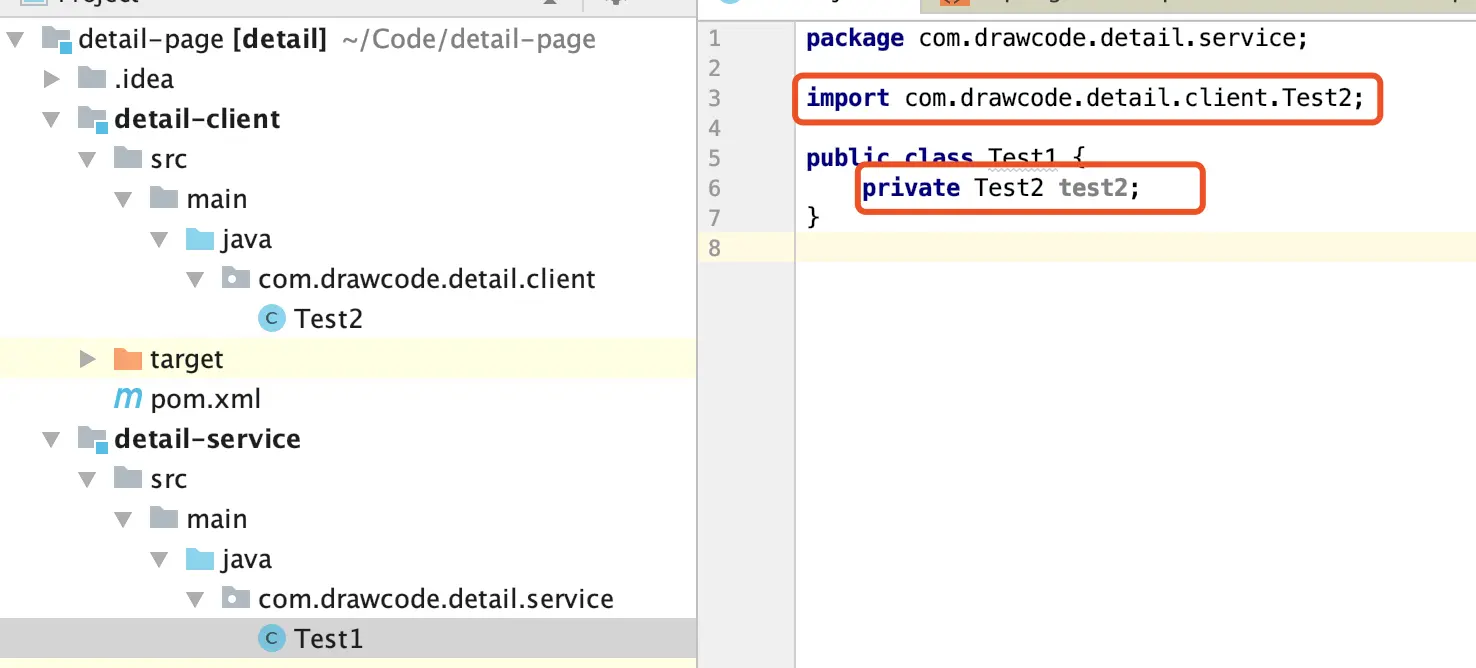Viewport: 1476px width, 668px height.
Task: Click the ~/Code/detail-page path text
Action: pyautogui.click(x=469, y=40)
